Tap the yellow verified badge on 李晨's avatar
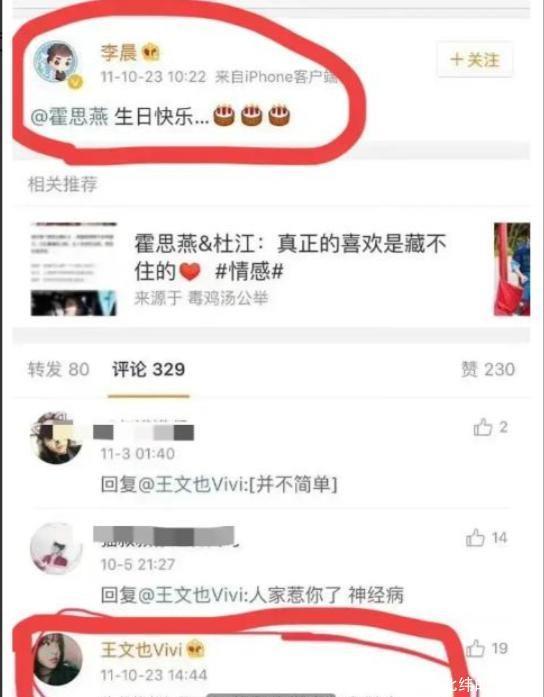Screen dimensions: 544x697 tap(75, 82)
